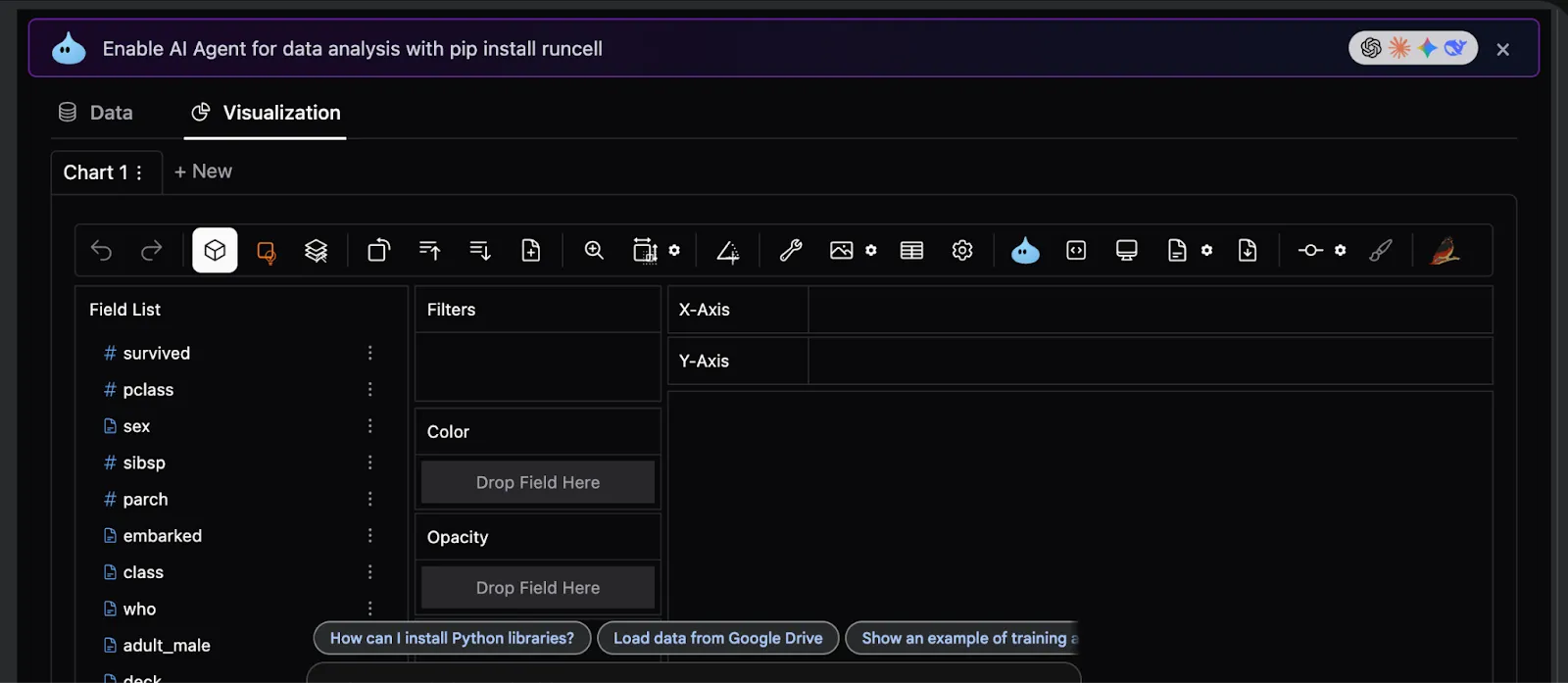Click the export image icon
The height and width of the screenshot is (683, 1568).
[841, 251]
